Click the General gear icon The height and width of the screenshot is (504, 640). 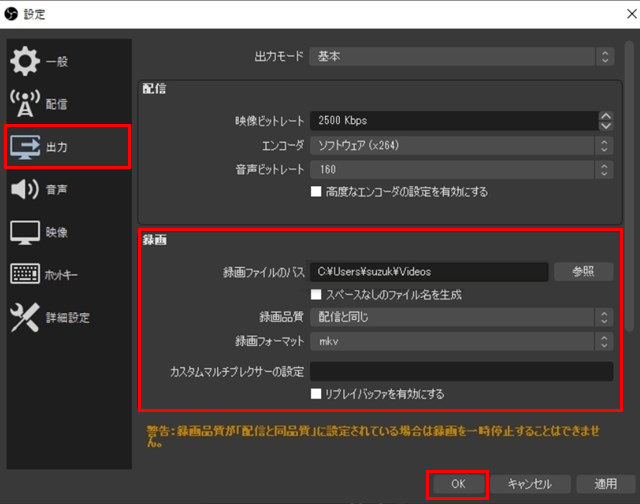point(24,61)
